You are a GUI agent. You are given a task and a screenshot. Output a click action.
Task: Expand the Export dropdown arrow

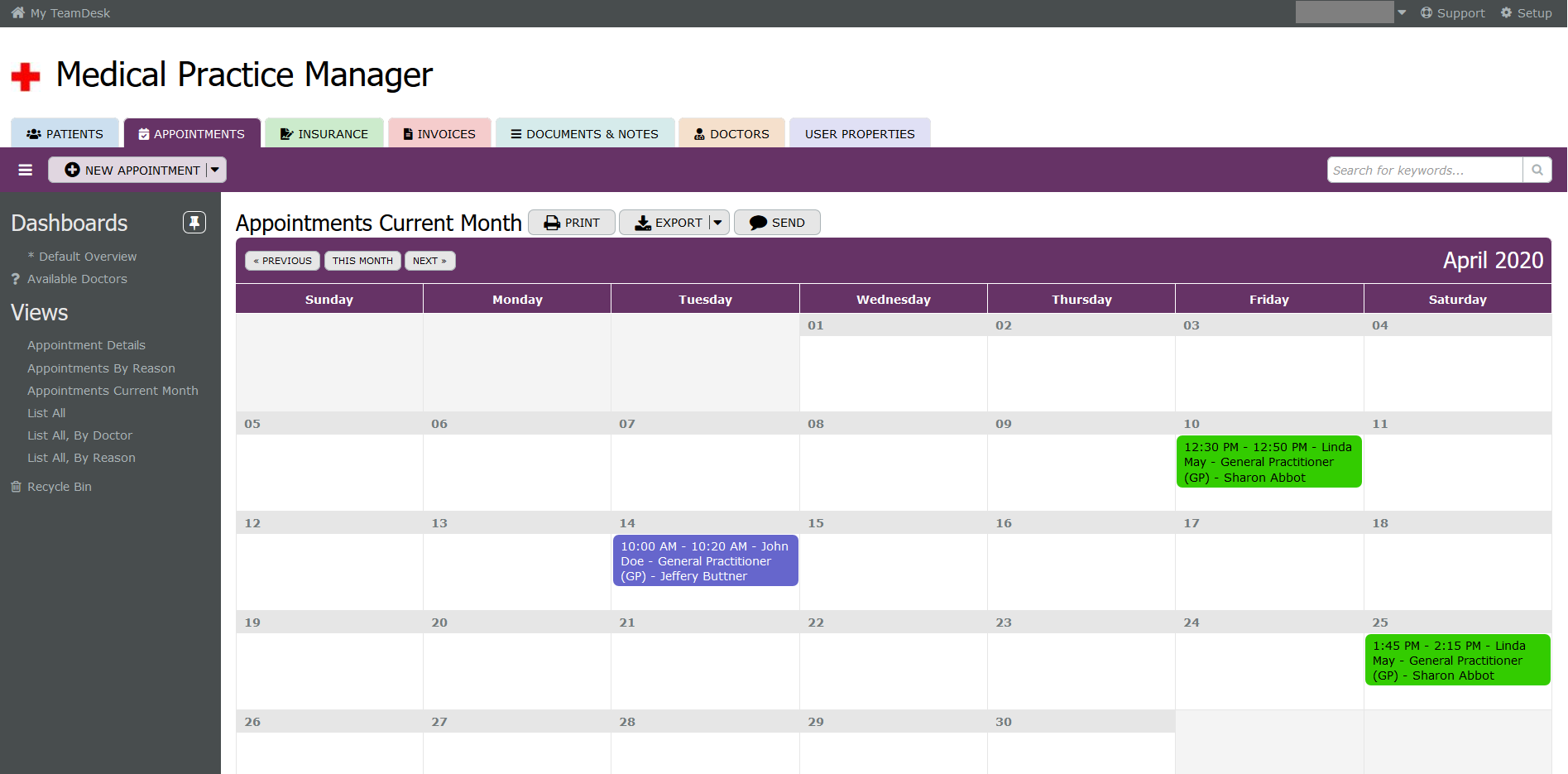click(717, 223)
